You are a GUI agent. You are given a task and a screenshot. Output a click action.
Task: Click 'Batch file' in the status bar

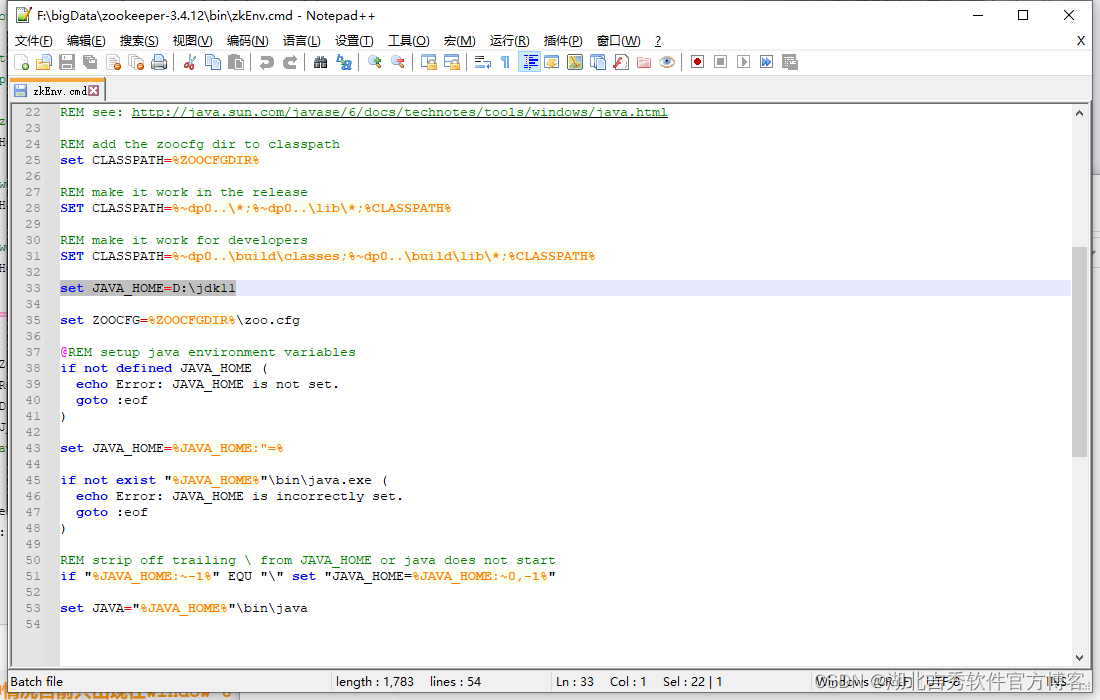pos(36,682)
